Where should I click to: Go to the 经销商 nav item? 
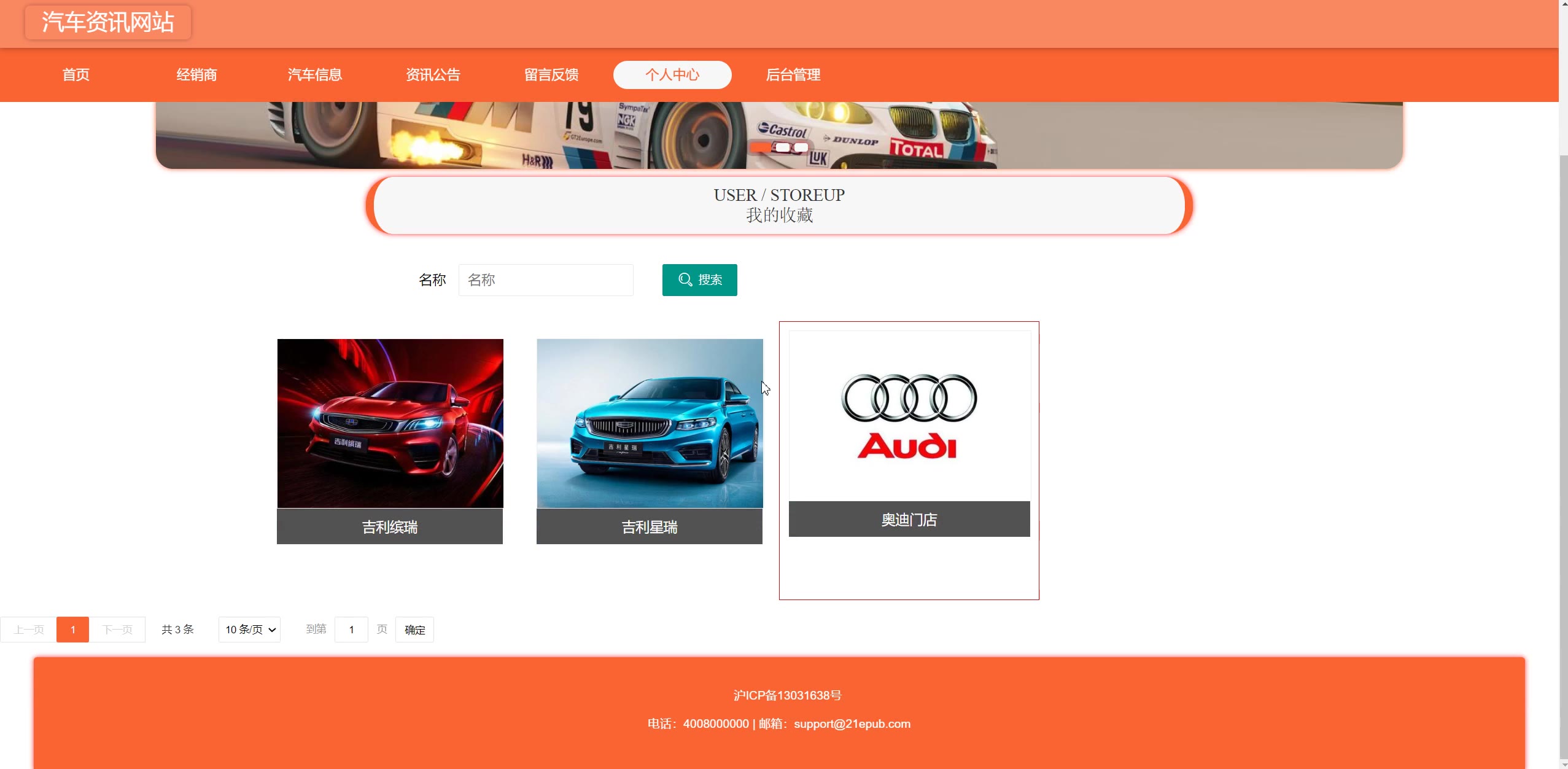196,75
